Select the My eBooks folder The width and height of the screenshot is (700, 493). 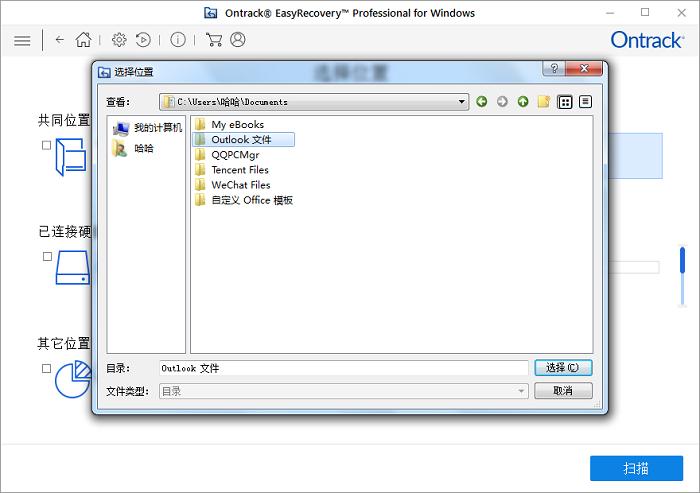tap(229, 125)
